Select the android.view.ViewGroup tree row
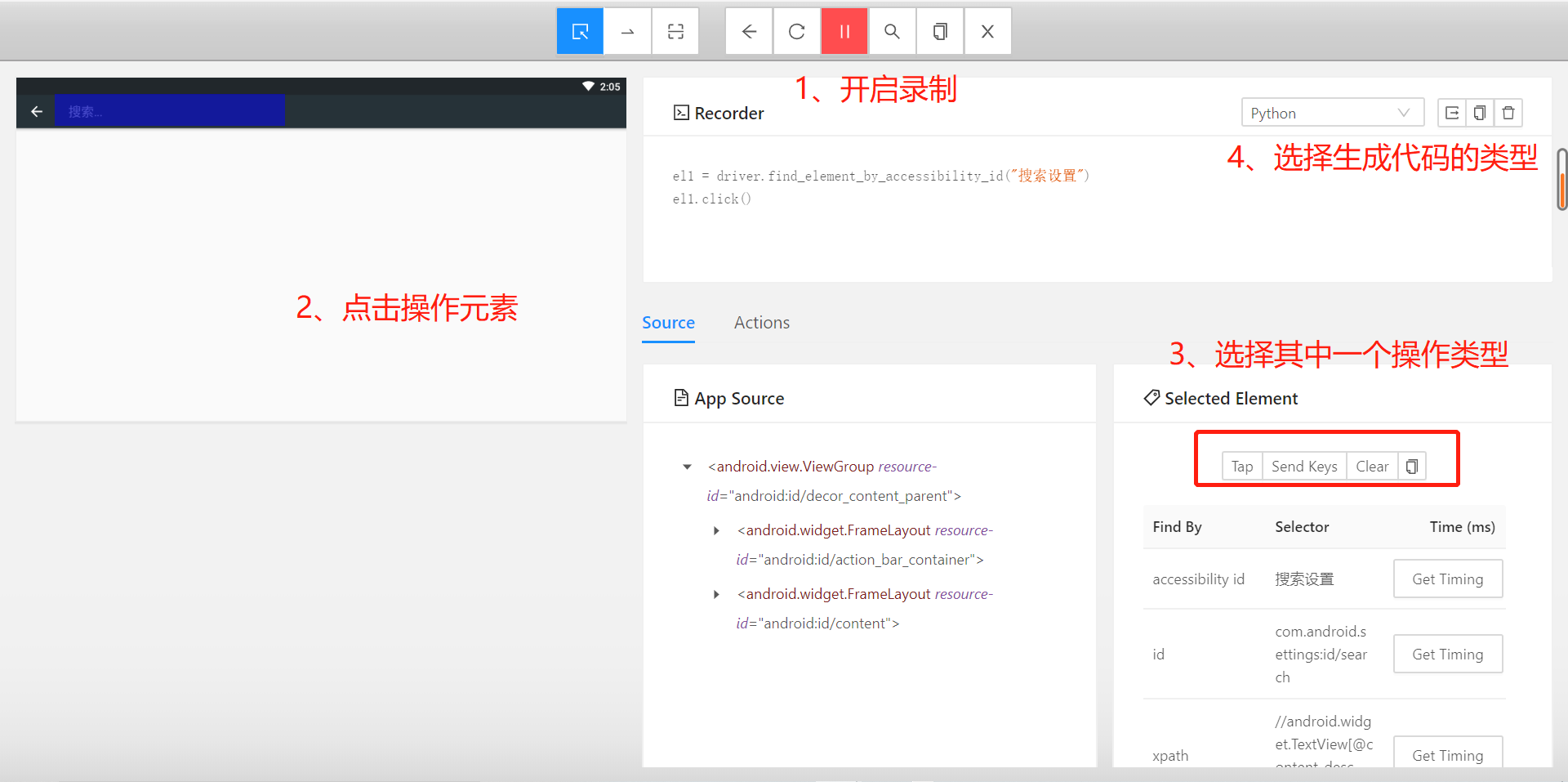1568x782 pixels. tap(834, 481)
